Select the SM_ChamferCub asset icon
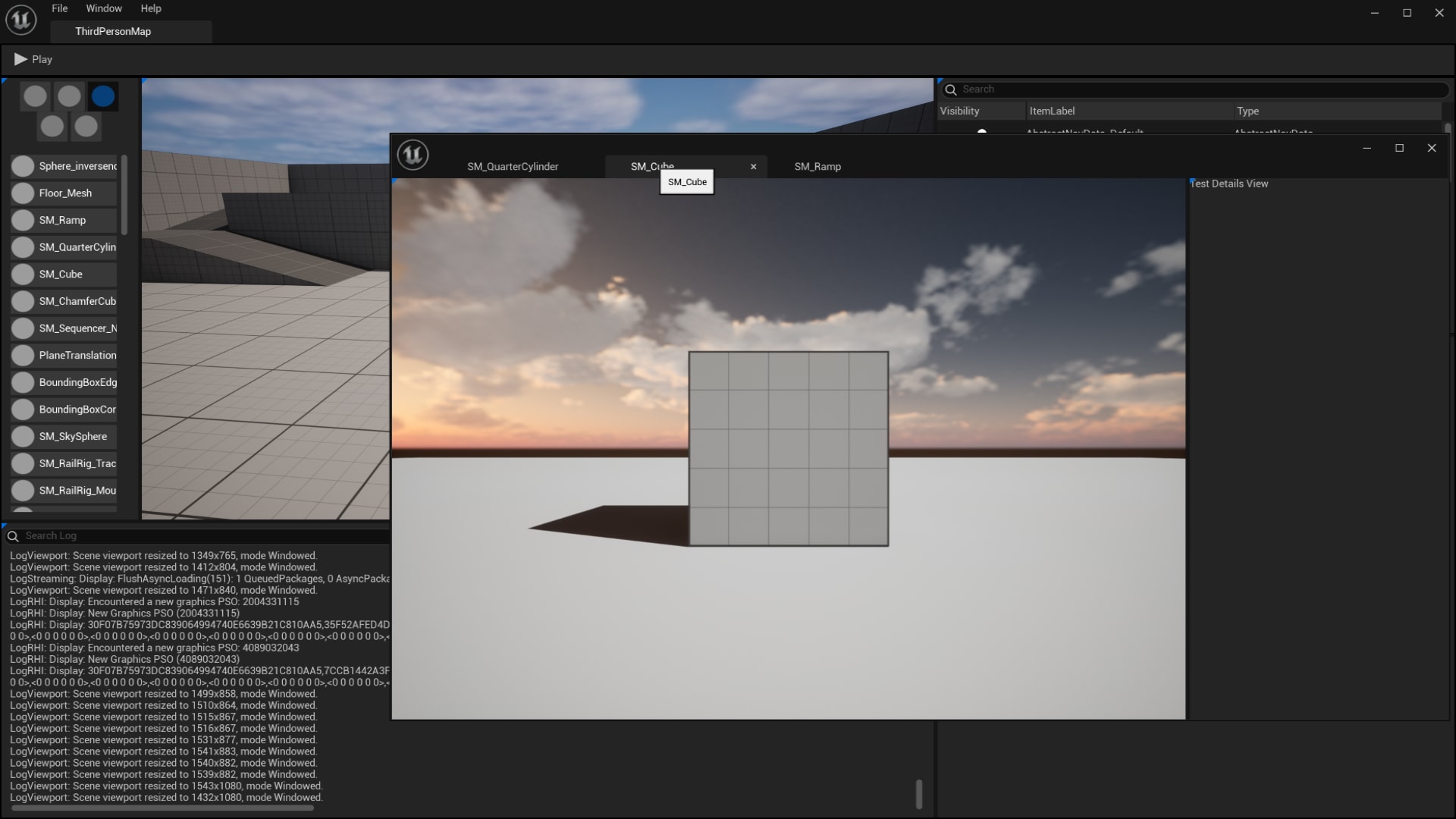The width and height of the screenshot is (1456, 819). click(23, 301)
